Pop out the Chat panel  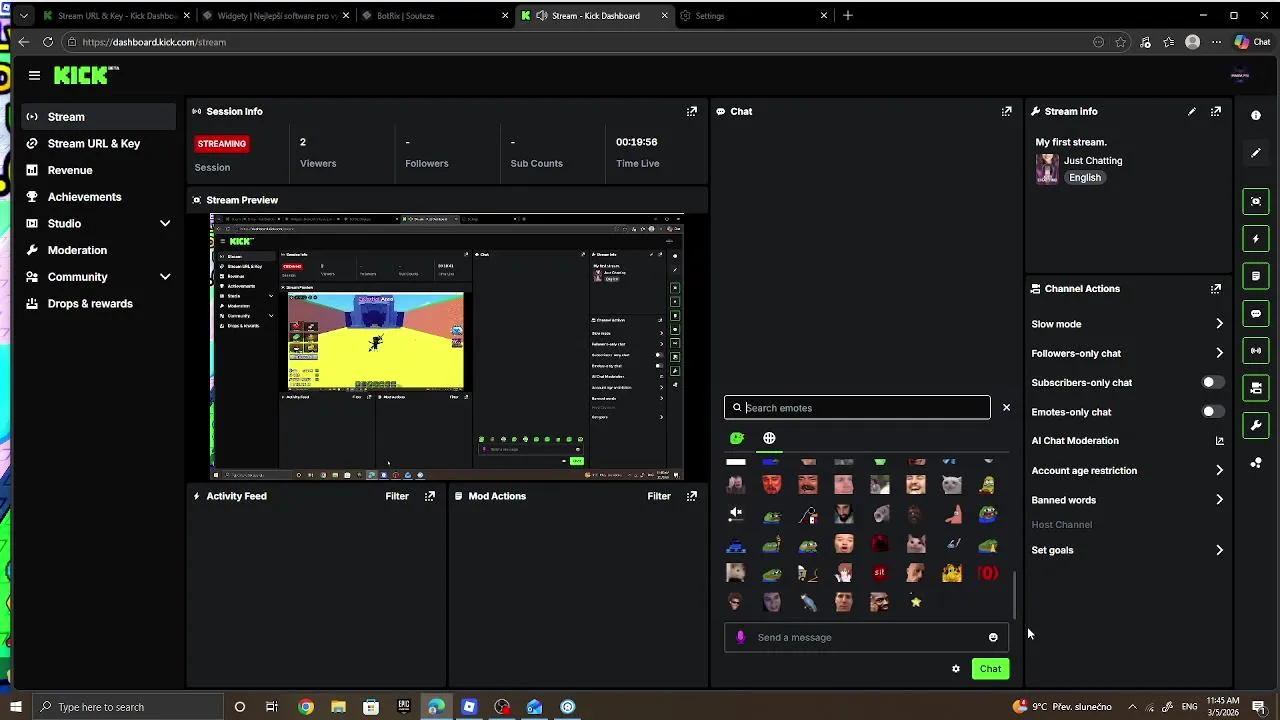(x=1006, y=111)
